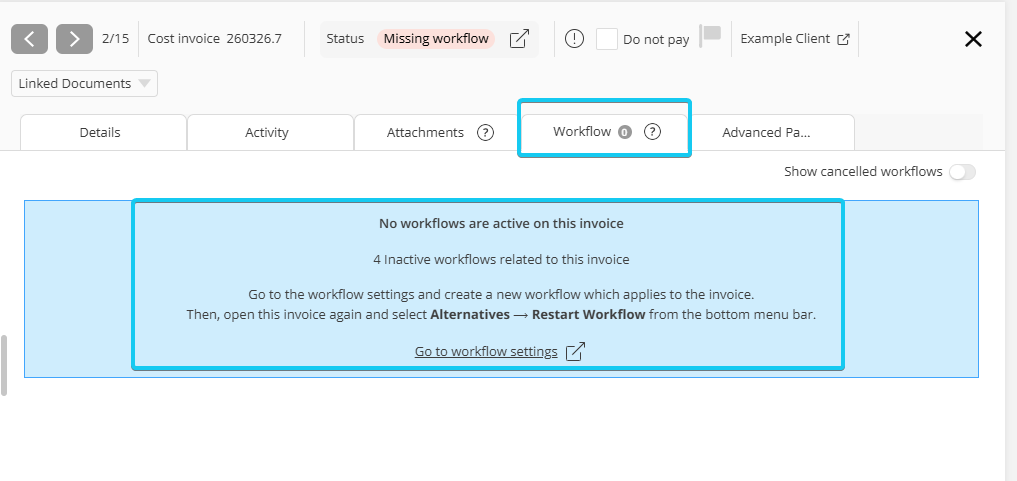This screenshot has width=1017, height=481.
Task: Switch to the Details tab
Action: 103,132
